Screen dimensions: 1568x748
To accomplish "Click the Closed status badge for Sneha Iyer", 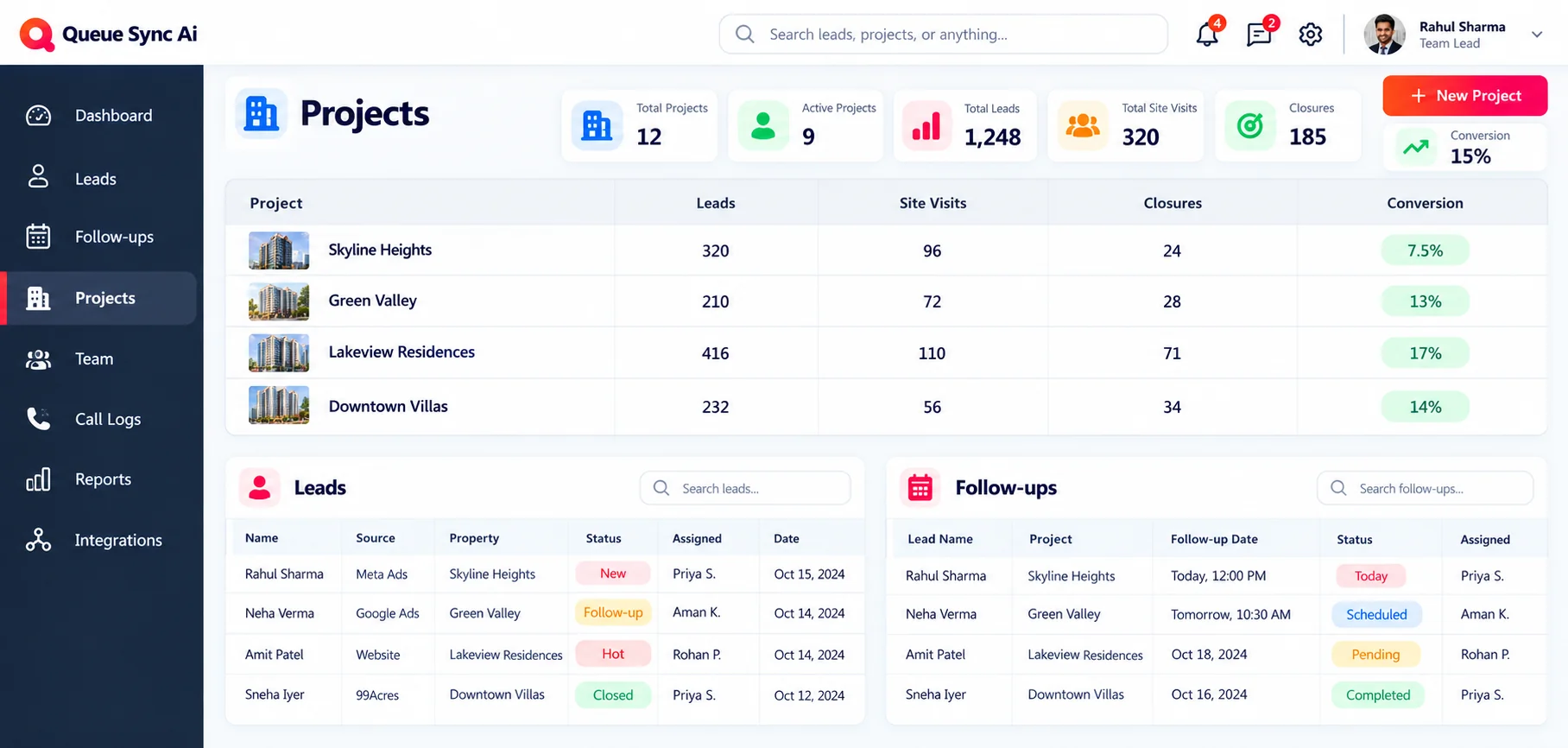I will tap(613, 695).
